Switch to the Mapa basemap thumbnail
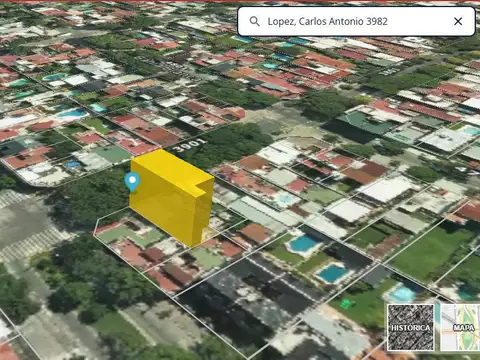This screenshot has height=360, width=480. pyautogui.click(x=461, y=327)
